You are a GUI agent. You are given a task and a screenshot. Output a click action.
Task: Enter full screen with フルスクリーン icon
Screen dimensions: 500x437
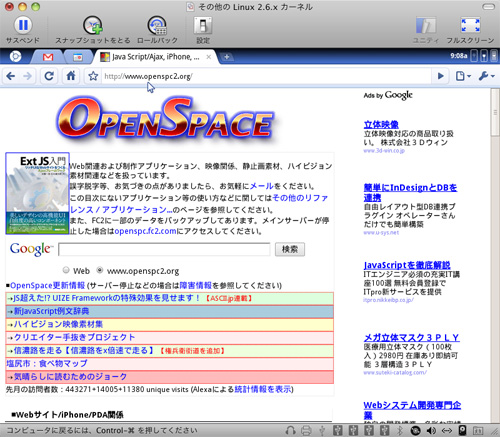[x=470, y=25]
